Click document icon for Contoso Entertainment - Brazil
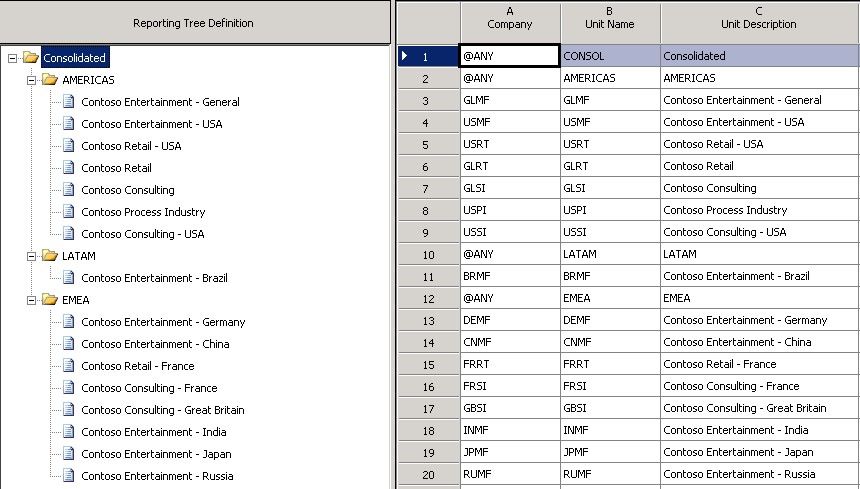This screenshot has width=860, height=489. [69, 277]
